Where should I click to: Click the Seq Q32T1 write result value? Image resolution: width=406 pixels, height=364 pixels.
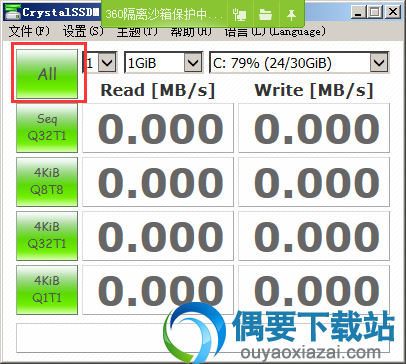pyautogui.click(x=314, y=128)
